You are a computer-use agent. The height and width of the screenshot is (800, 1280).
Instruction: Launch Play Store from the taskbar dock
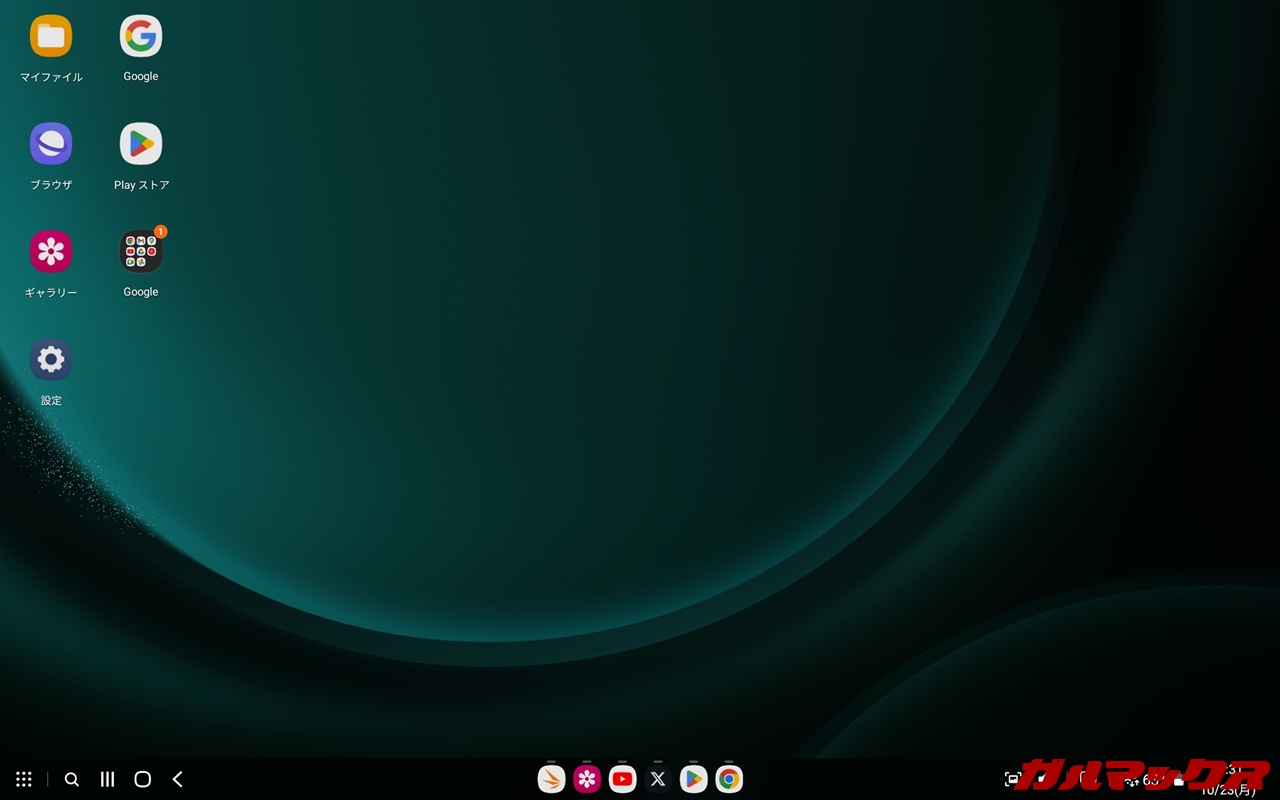point(693,779)
